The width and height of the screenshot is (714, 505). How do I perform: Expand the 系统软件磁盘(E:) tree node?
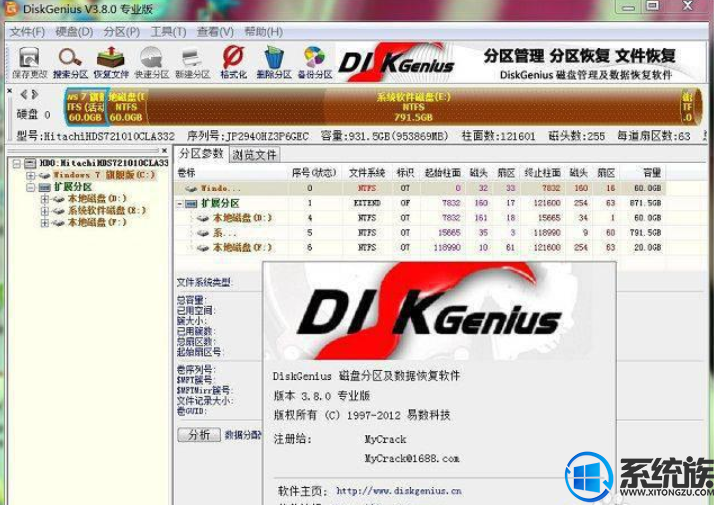pyautogui.click(x=45, y=211)
